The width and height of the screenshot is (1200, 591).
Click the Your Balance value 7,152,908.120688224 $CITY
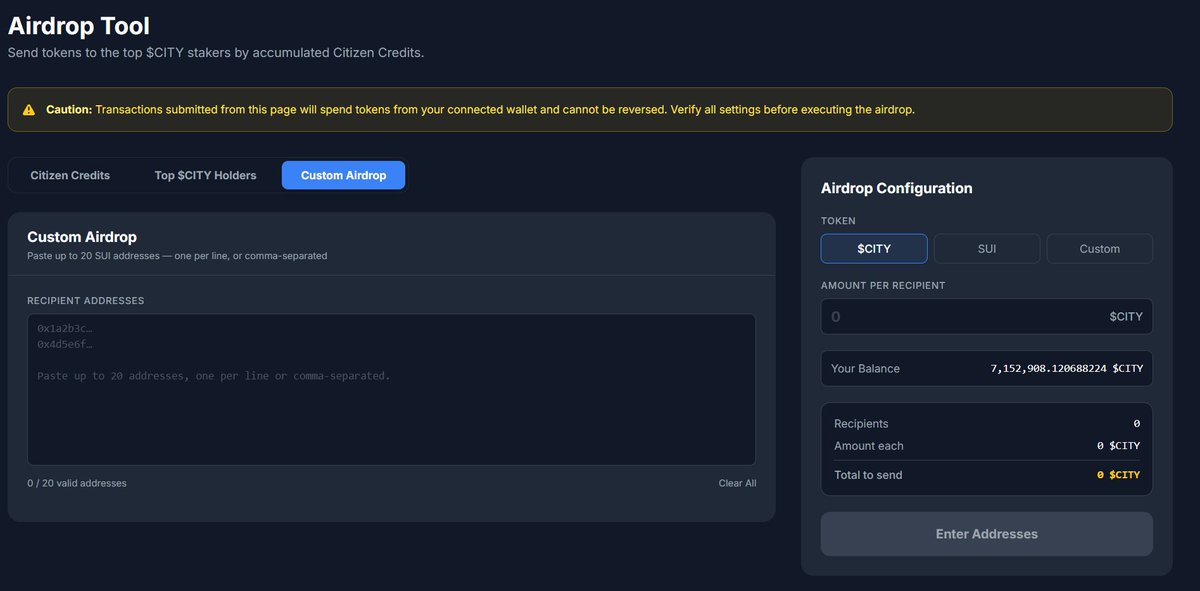1067,368
